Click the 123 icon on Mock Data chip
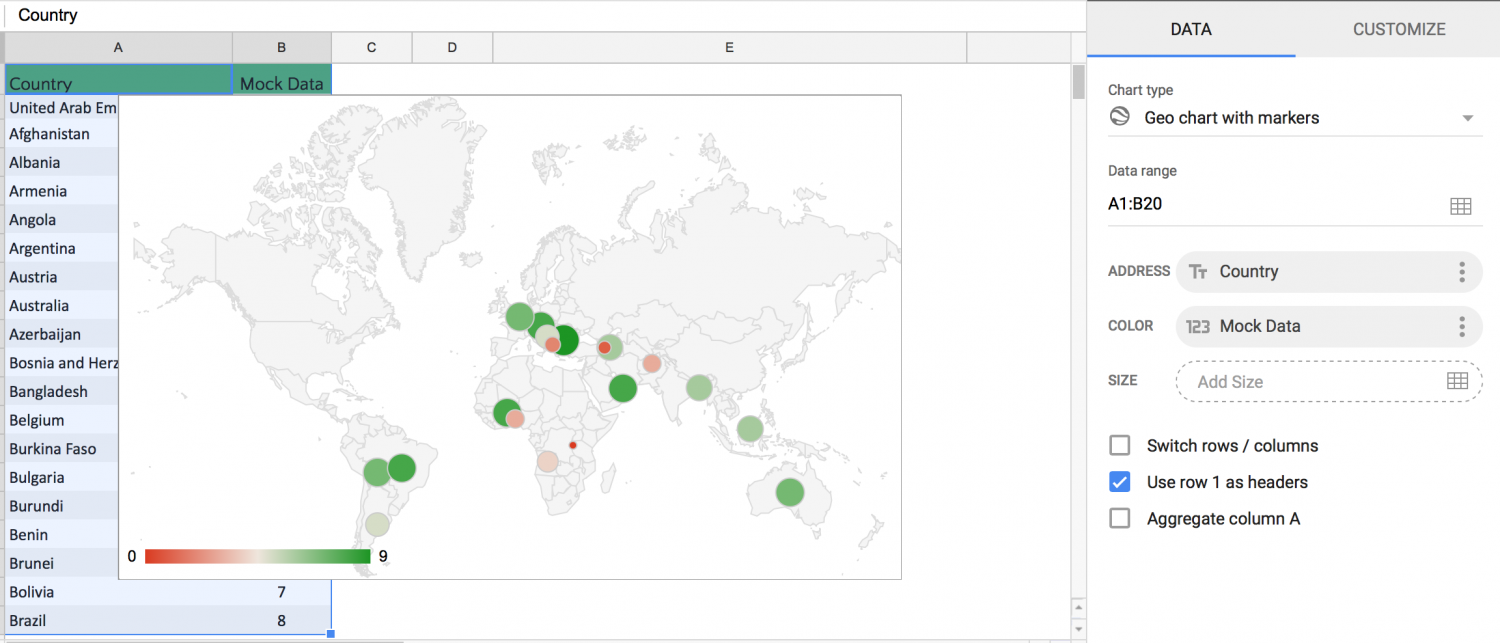This screenshot has width=1500, height=643. pos(1199,326)
